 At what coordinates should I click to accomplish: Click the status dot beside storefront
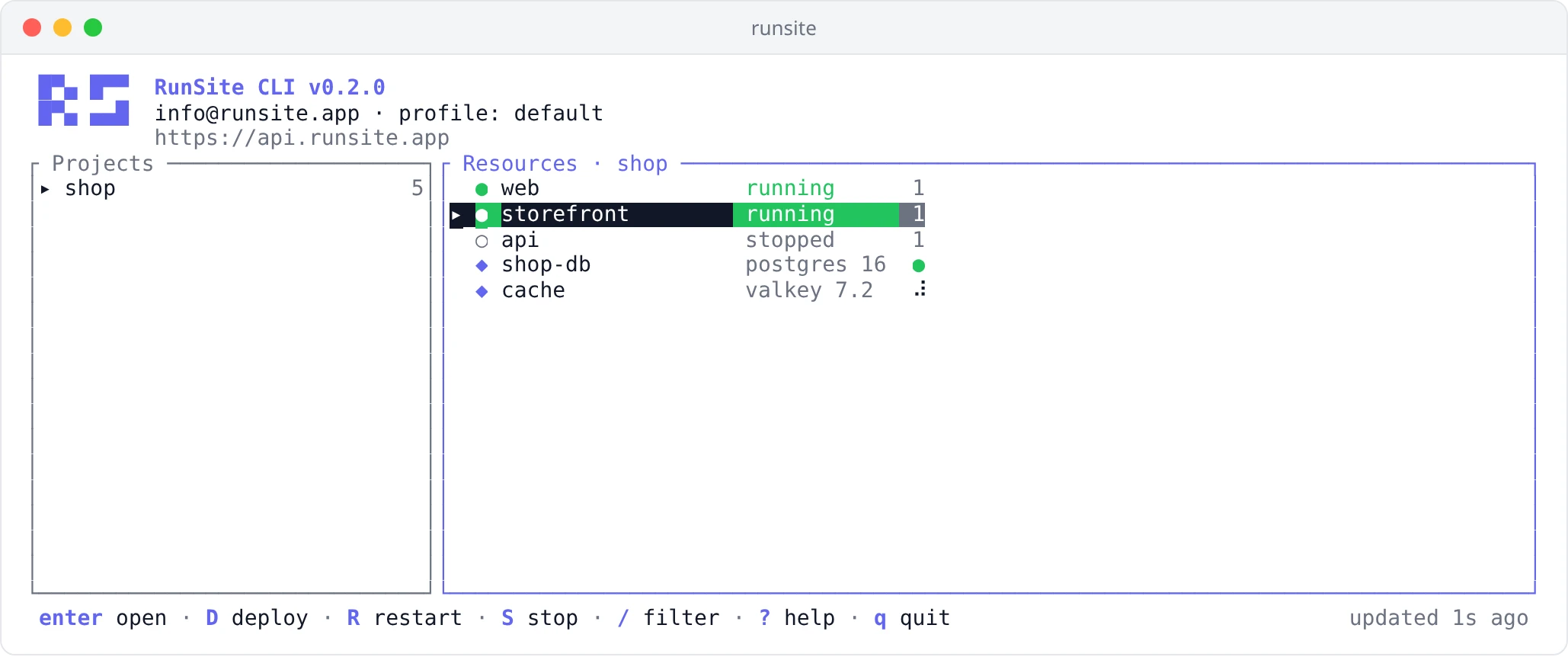click(482, 215)
